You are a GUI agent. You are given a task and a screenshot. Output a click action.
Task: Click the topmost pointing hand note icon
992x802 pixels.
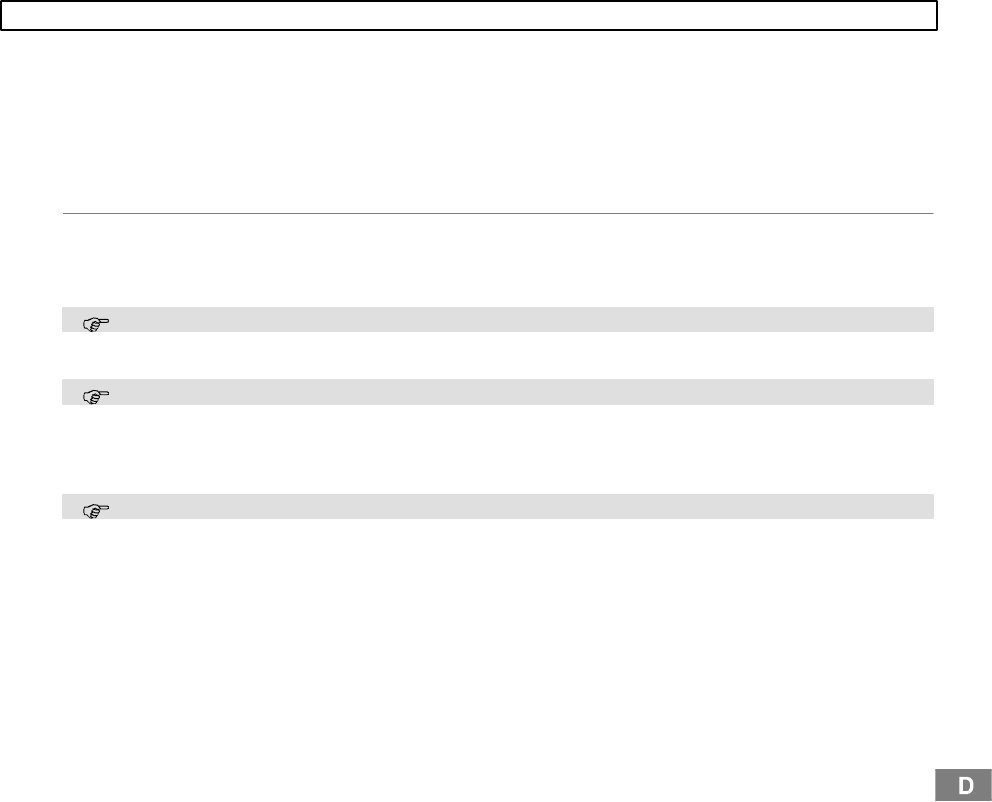(96, 324)
